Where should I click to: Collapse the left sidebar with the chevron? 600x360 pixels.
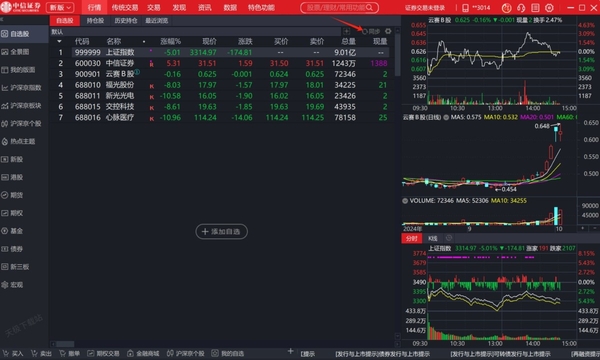pyautogui.click(x=2, y=19)
